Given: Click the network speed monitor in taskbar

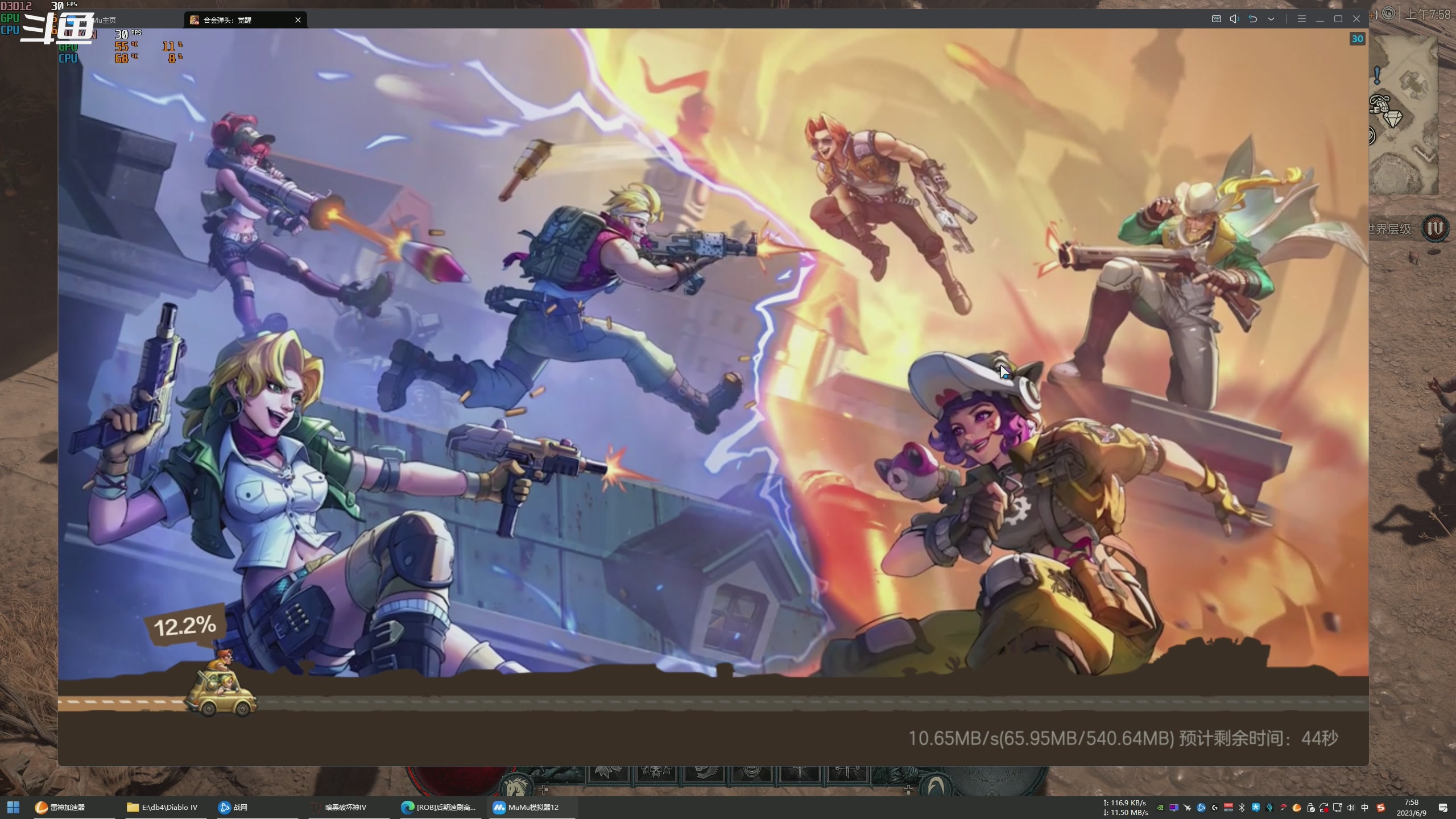Looking at the screenshot, I should [x=1125, y=808].
